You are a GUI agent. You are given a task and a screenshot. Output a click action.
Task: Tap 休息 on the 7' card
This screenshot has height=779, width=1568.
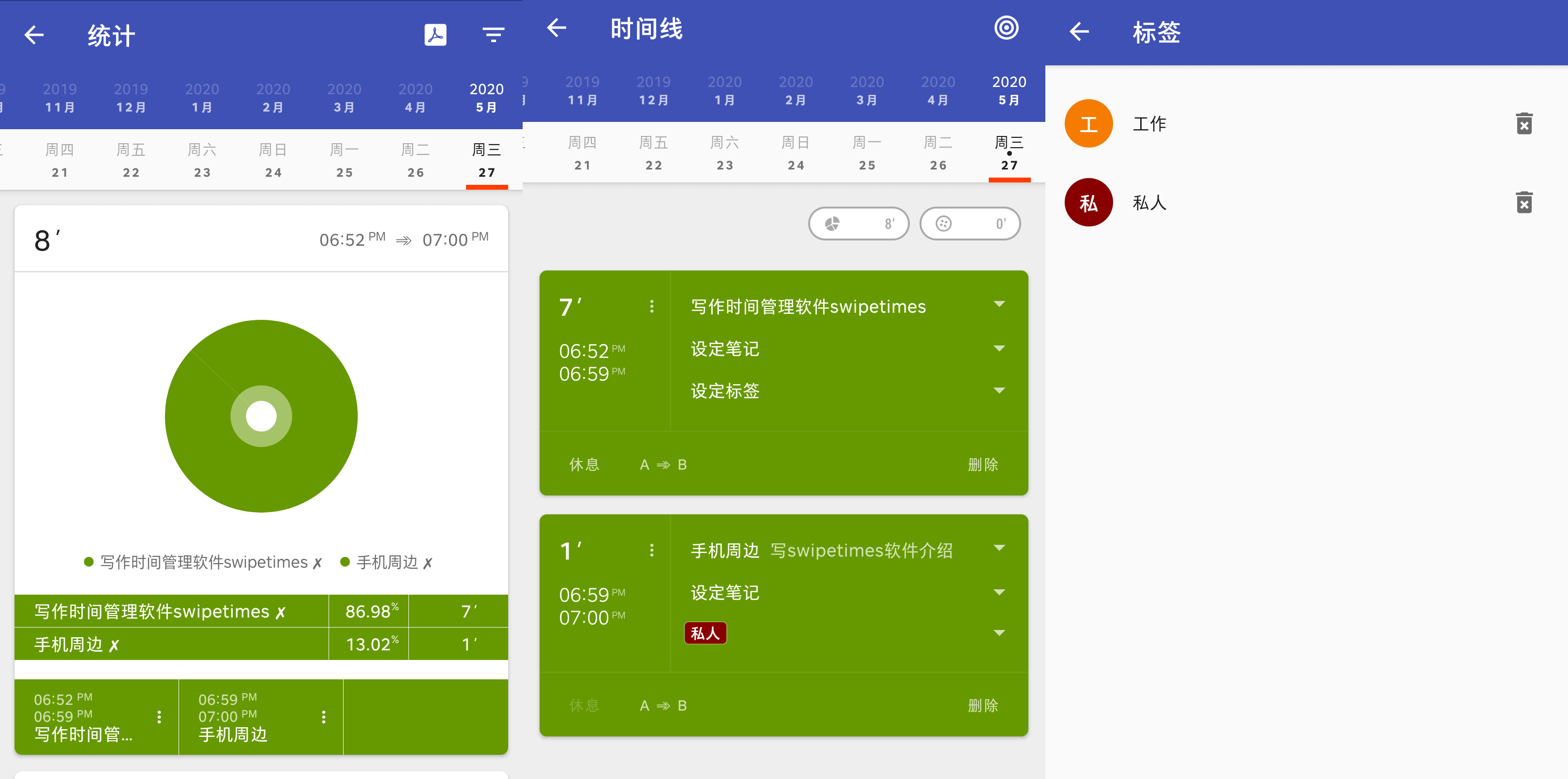[584, 464]
